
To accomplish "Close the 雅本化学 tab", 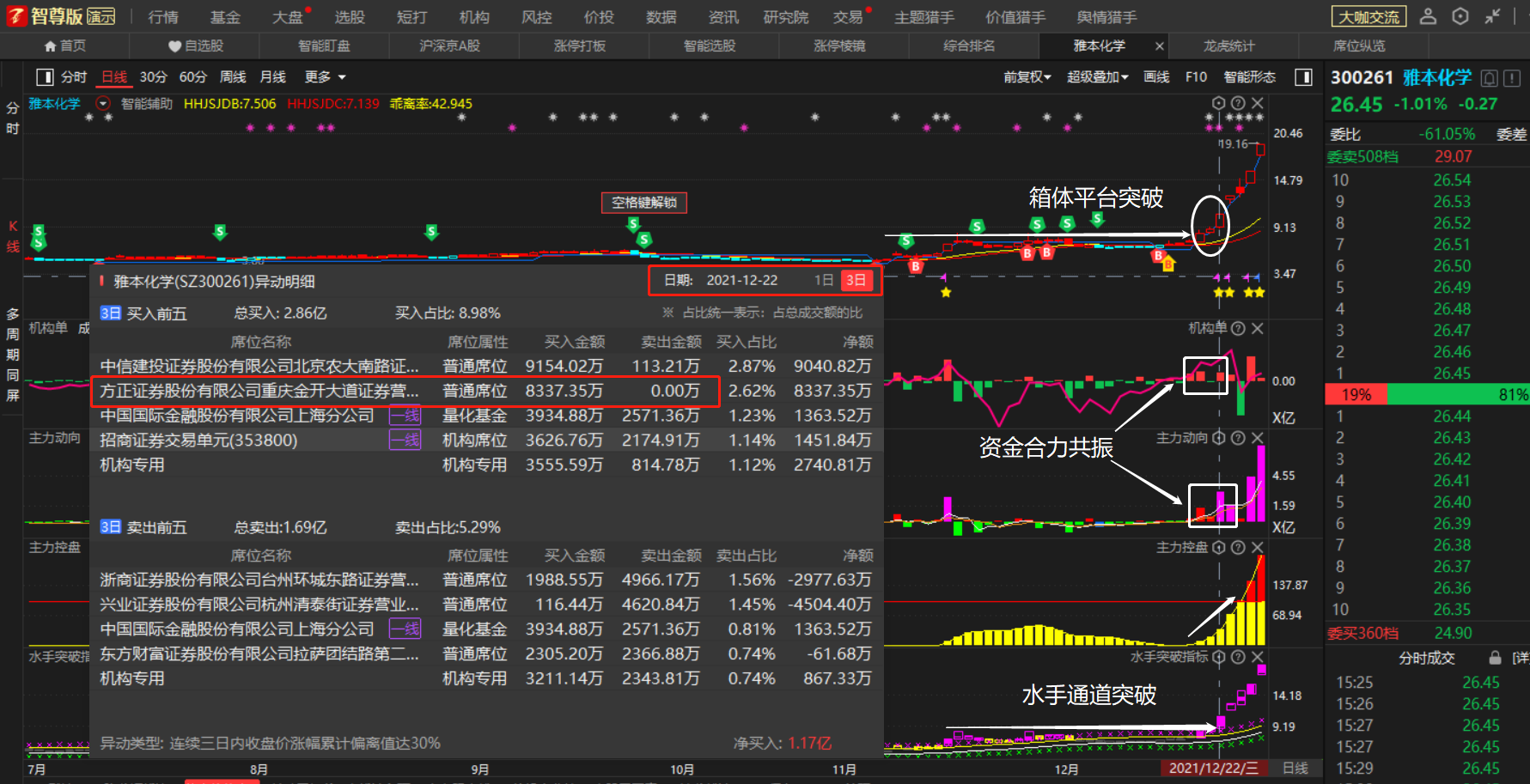I will click(x=1160, y=46).
